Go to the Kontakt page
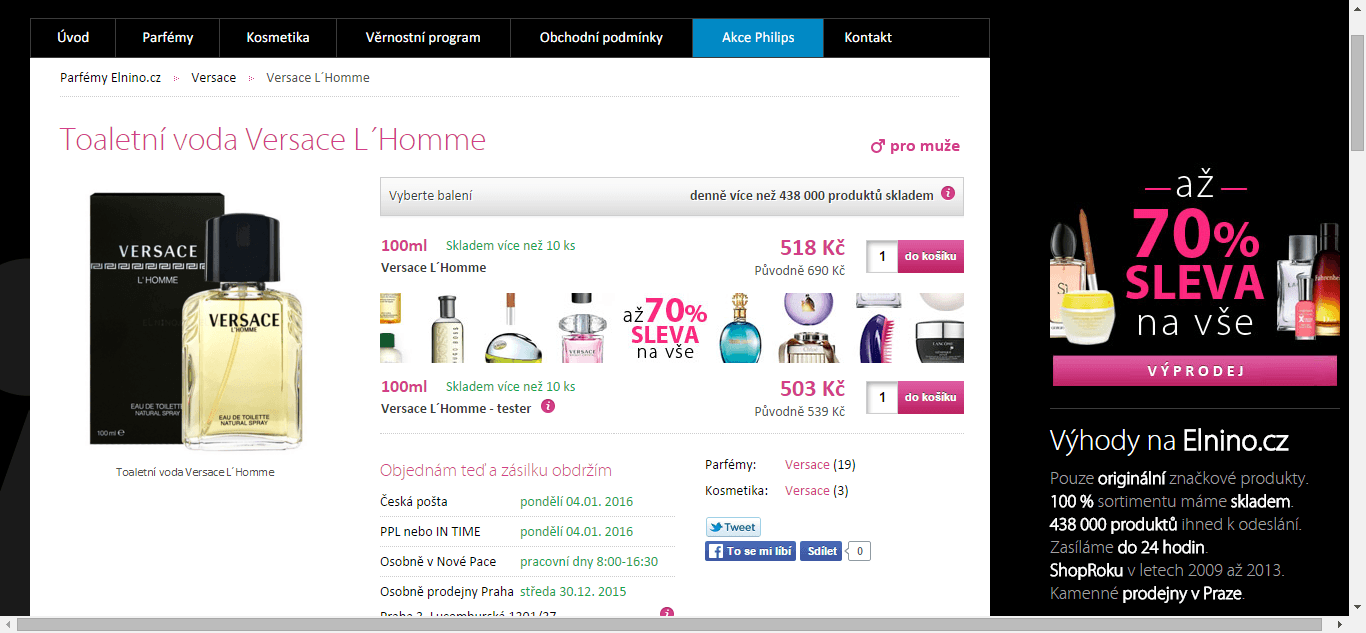The height and width of the screenshot is (633, 1366). (x=867, y=38)
